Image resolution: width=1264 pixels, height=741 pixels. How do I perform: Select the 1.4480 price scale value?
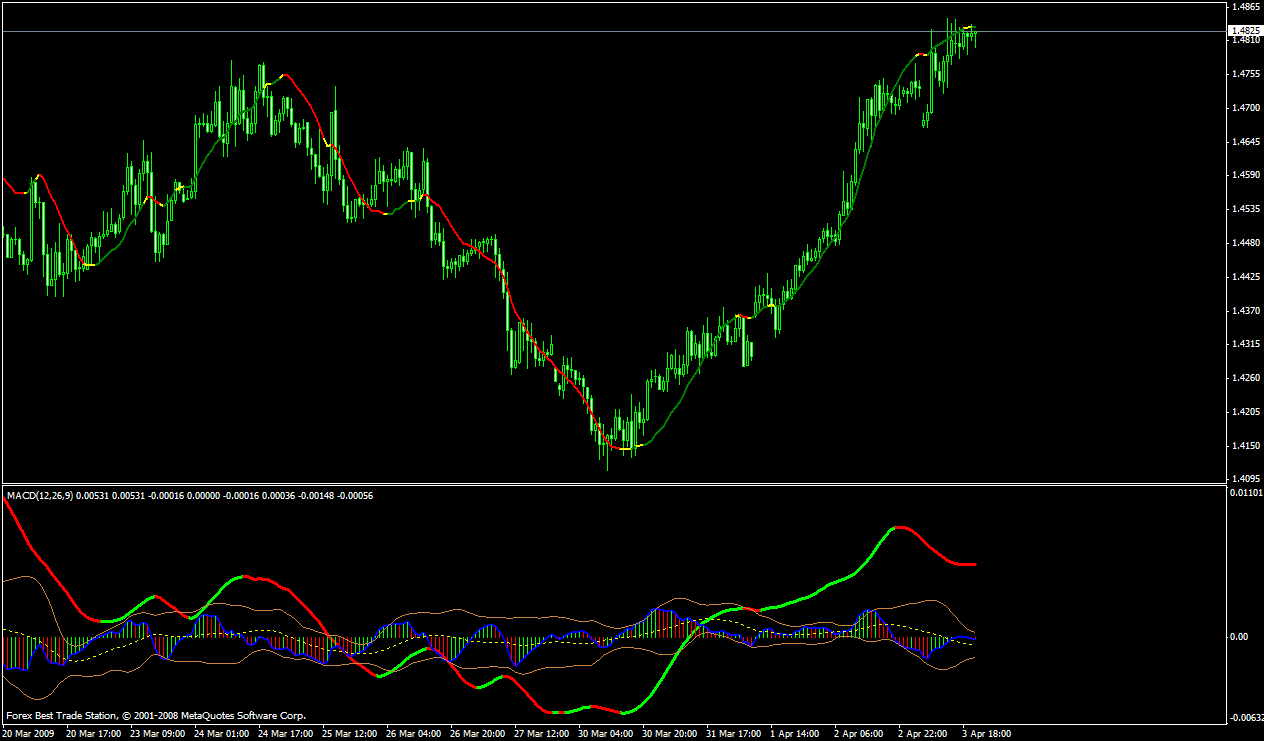coord(1246,242)
